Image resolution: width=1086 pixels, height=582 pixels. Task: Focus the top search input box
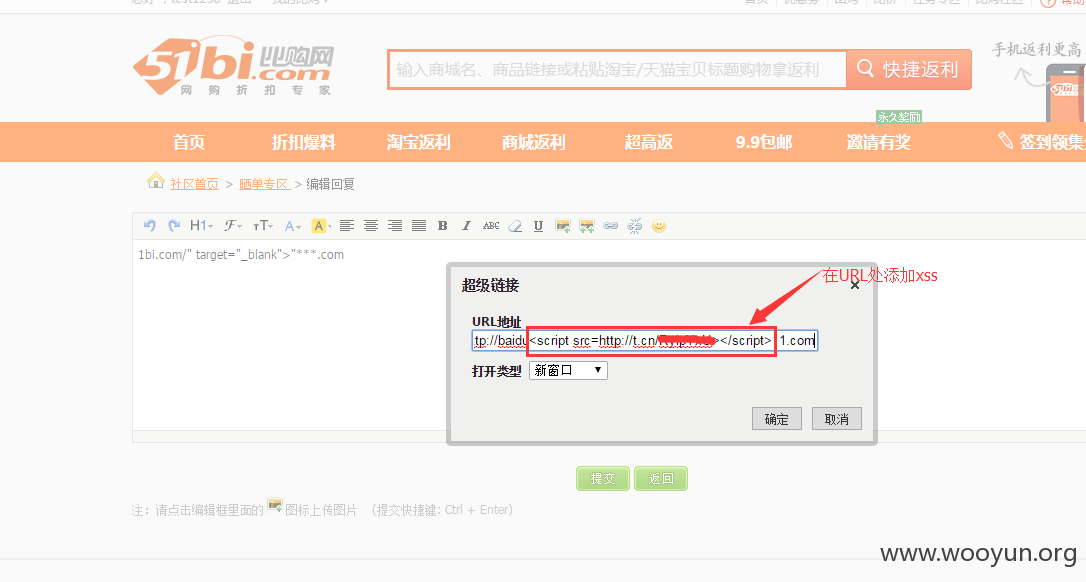(x=617, y=69)
